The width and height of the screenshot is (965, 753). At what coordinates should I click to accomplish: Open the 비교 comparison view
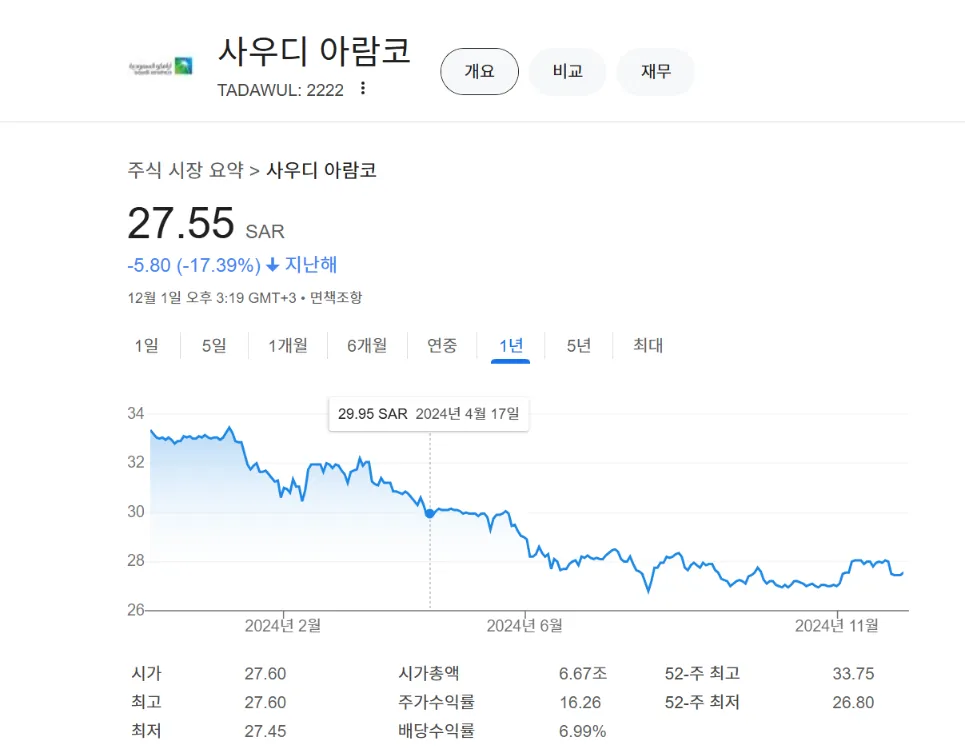tap(567, 71)
